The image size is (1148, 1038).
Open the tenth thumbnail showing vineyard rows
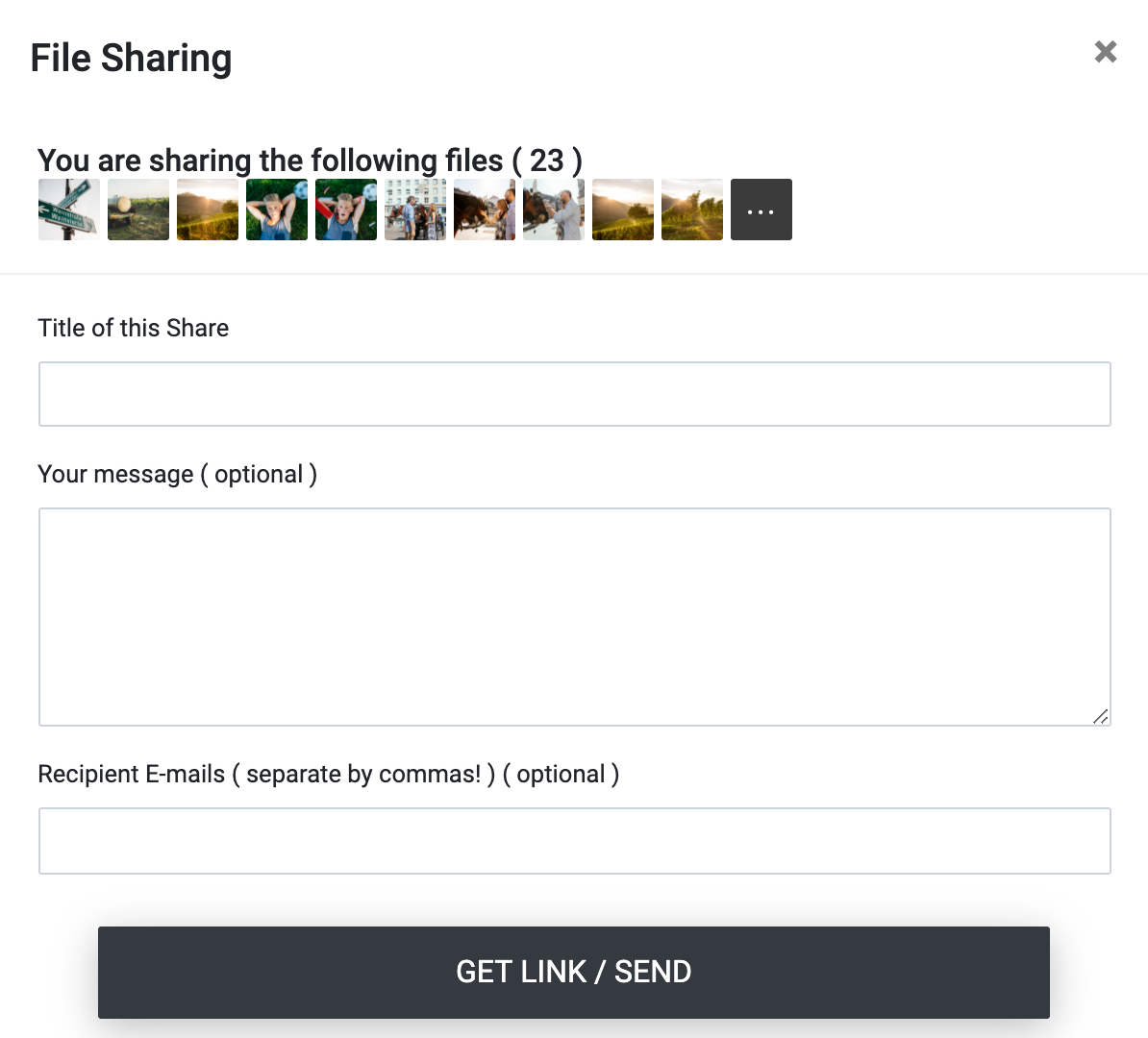(692, 210)
